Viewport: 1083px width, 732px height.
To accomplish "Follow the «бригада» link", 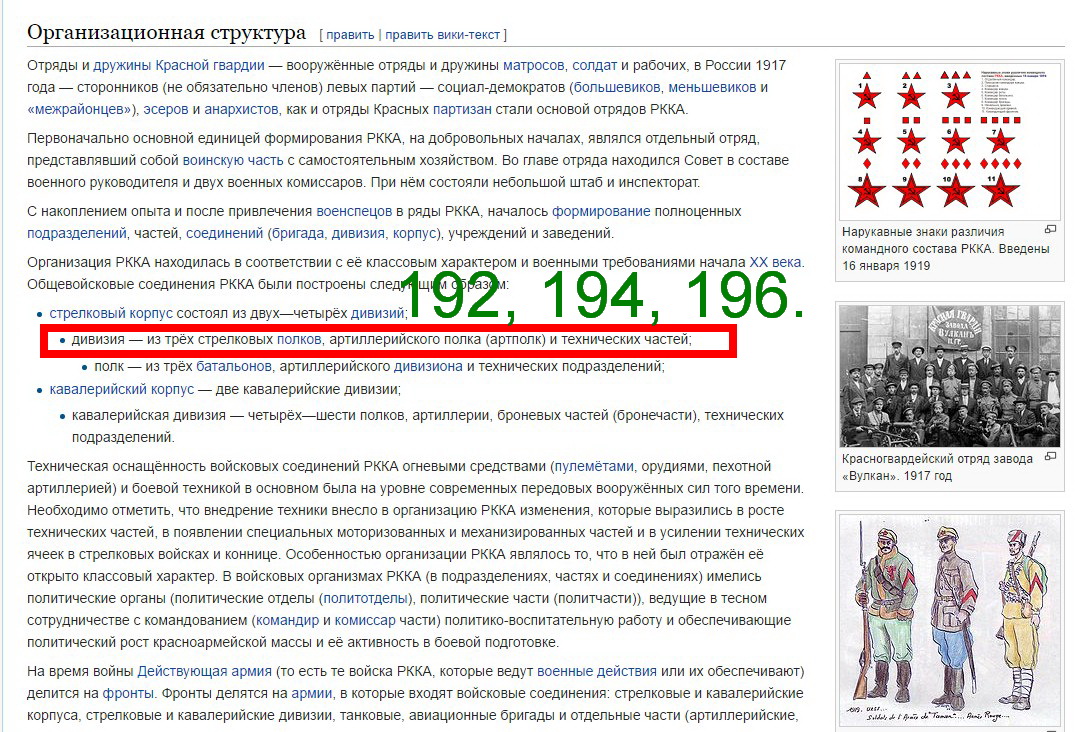I will (297, 233).
